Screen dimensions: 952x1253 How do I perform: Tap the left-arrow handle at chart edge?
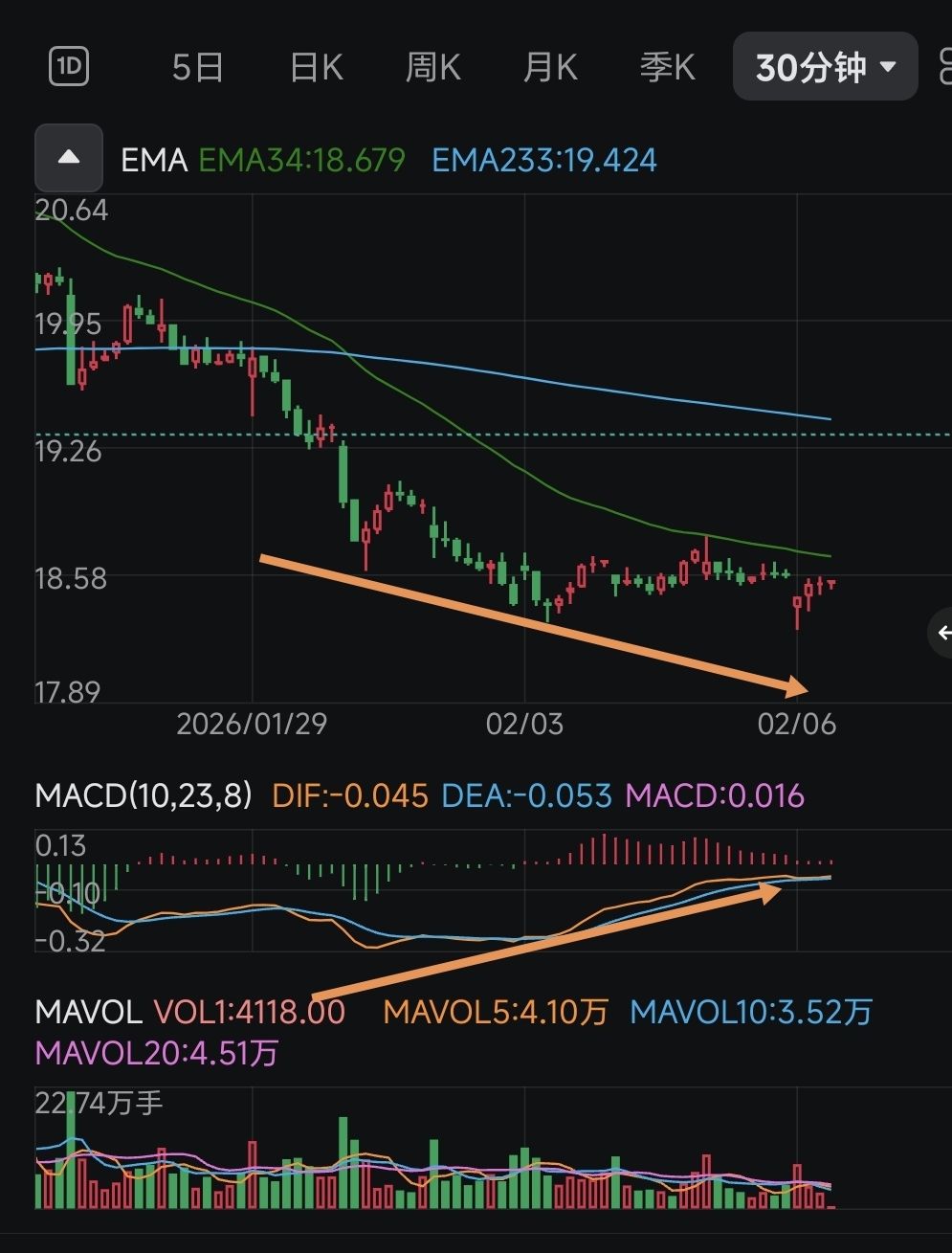tap(941, 633)
